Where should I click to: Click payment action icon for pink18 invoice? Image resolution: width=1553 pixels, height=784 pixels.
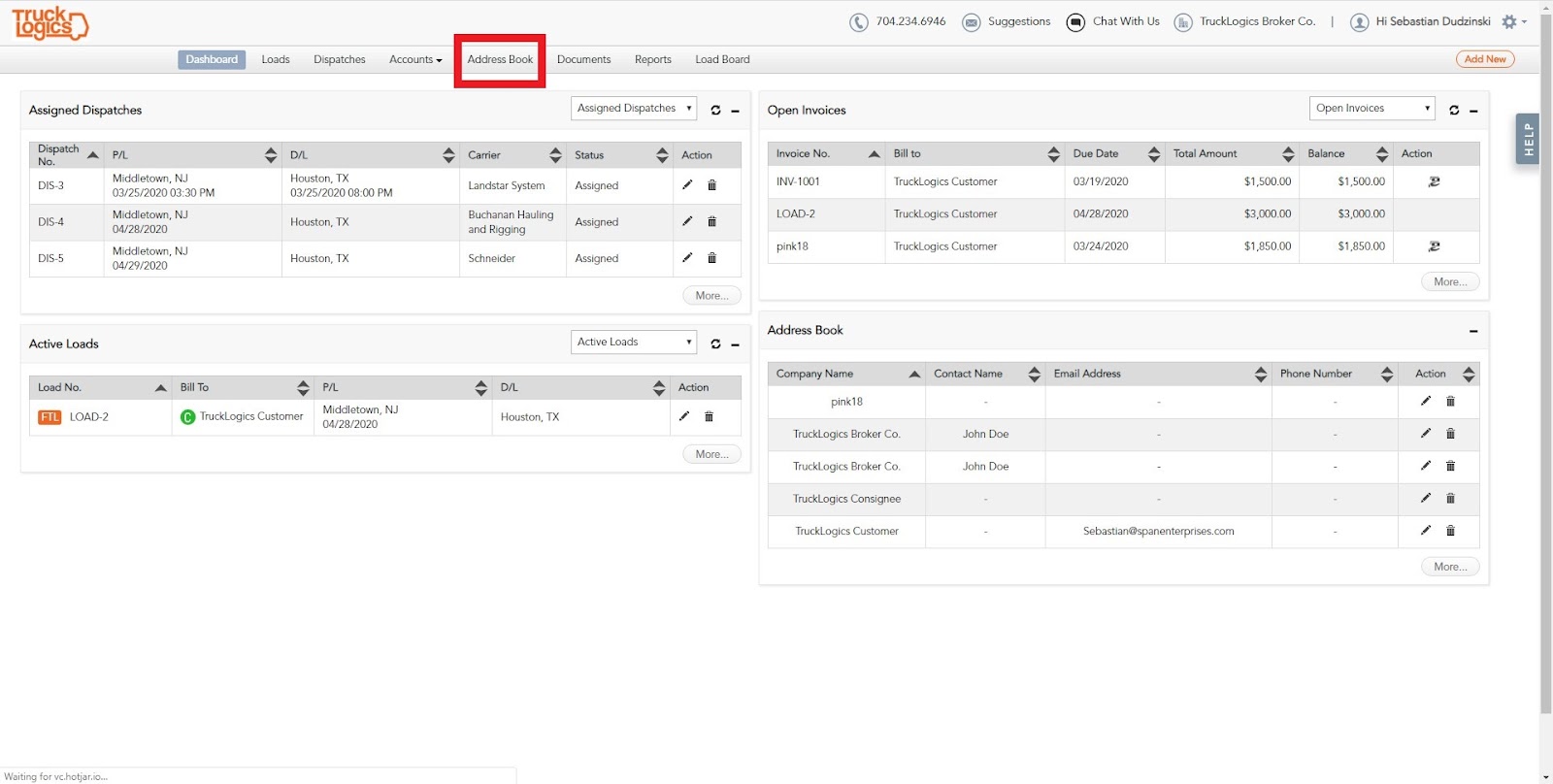pos(1435,246)
